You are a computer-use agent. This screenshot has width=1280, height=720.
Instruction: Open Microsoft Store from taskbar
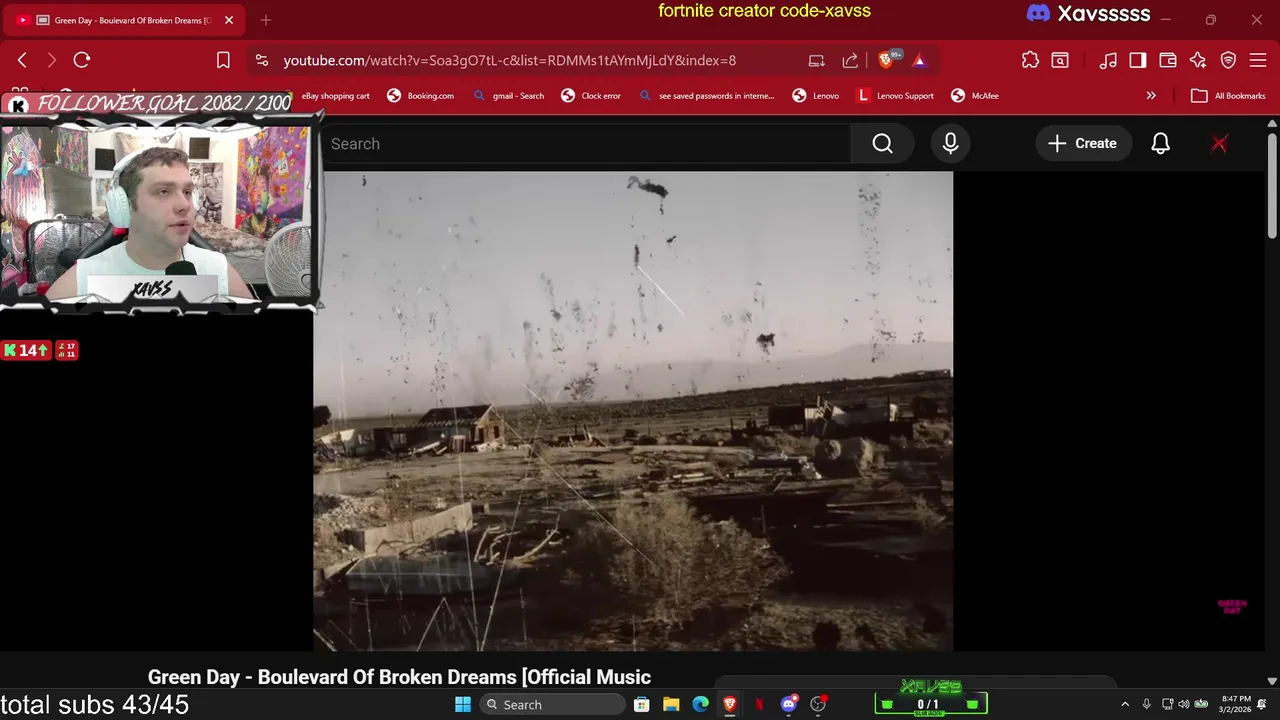click(x=642, y=704)
